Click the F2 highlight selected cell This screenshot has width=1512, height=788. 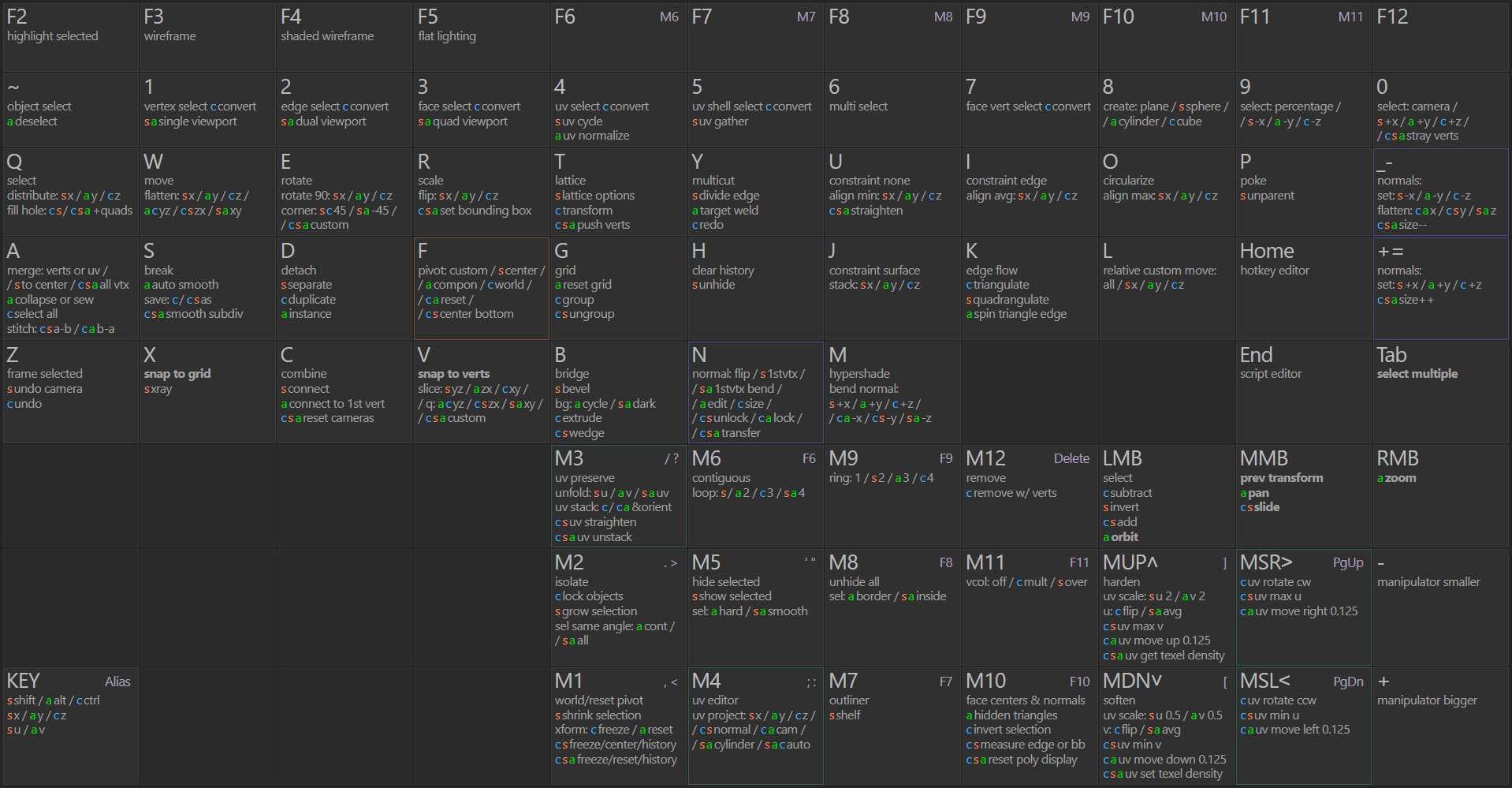[70, 37]
